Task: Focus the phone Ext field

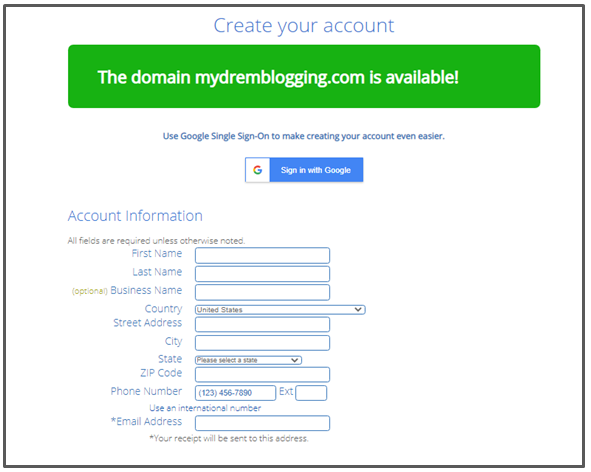Action: [x=311, y=393]
